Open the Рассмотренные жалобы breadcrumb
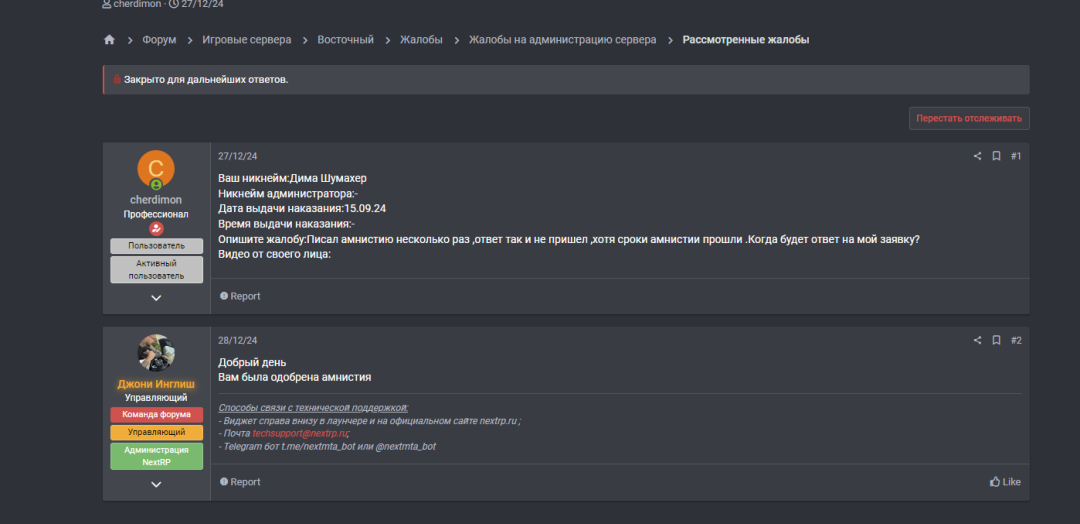The image size is (1080, 524). [x=745, y=40]
